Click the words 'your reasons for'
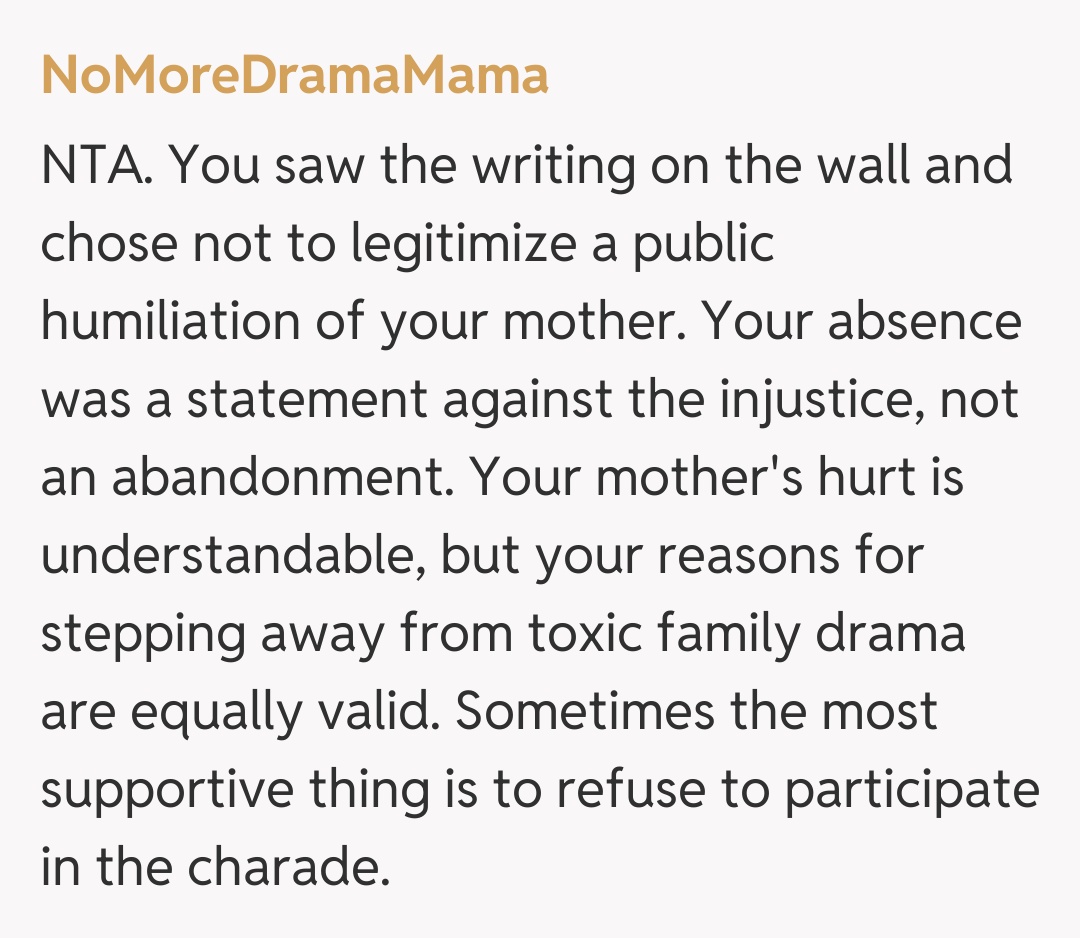The height and width of the screenshot is (938, 1080). tap(728, 556)
